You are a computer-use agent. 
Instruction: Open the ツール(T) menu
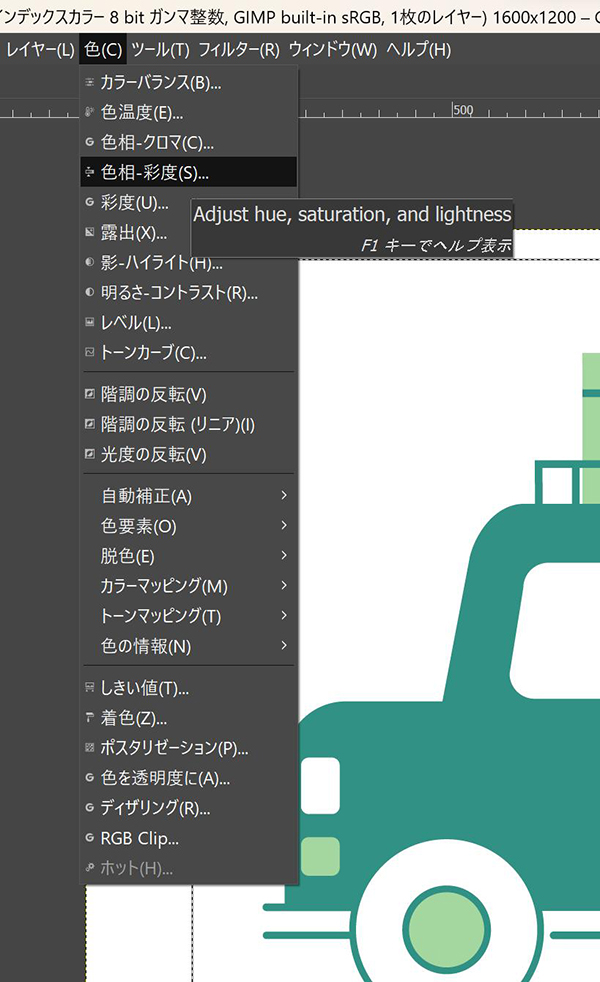point(160,49)
